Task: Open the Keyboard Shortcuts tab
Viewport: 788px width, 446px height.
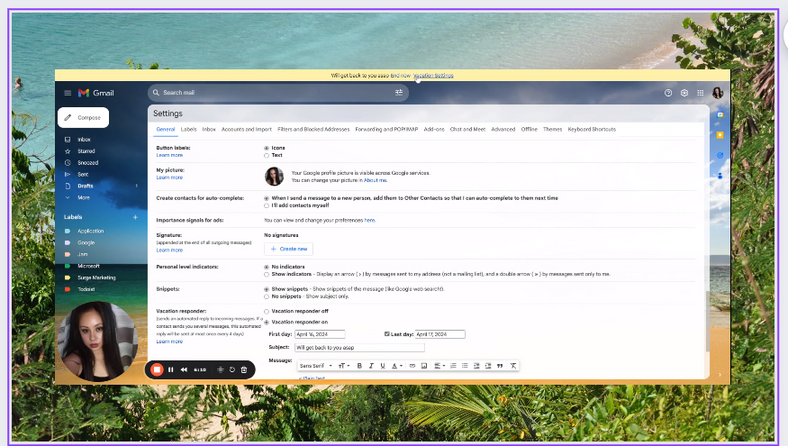Action: click(x=592, y=129)
